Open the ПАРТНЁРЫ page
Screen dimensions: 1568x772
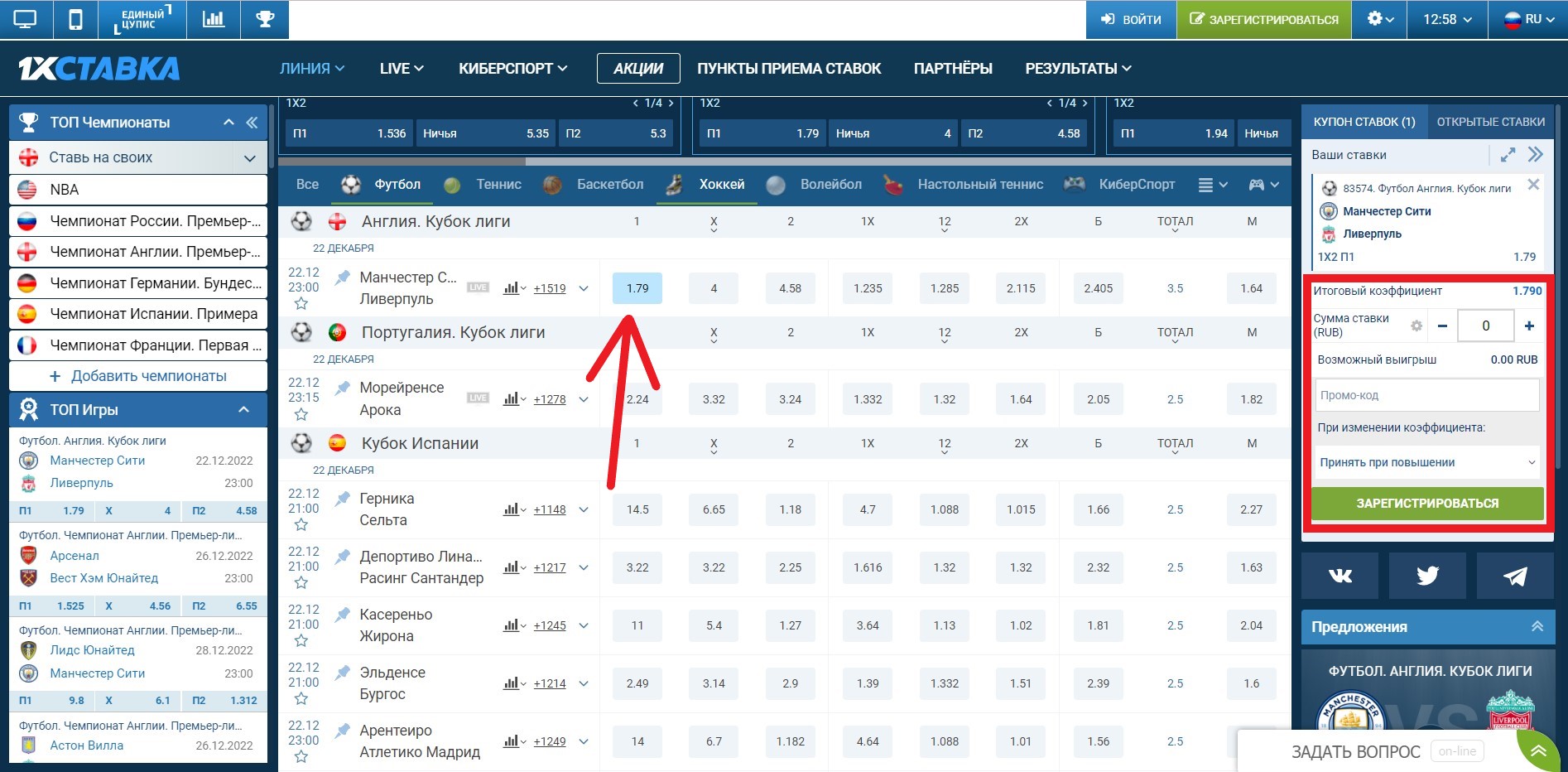pos(953,69)
